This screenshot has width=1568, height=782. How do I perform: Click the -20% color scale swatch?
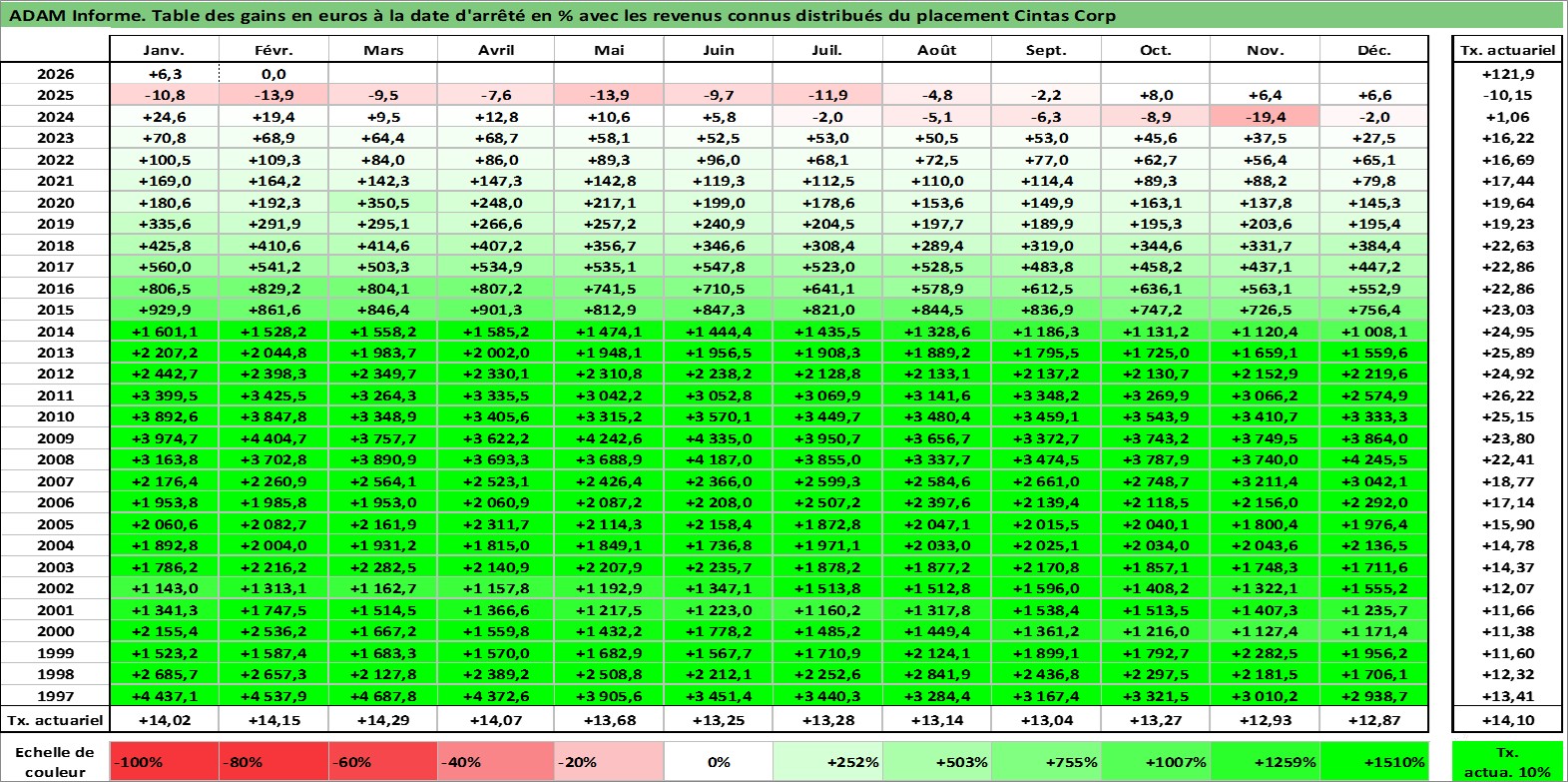coord(609,761)
